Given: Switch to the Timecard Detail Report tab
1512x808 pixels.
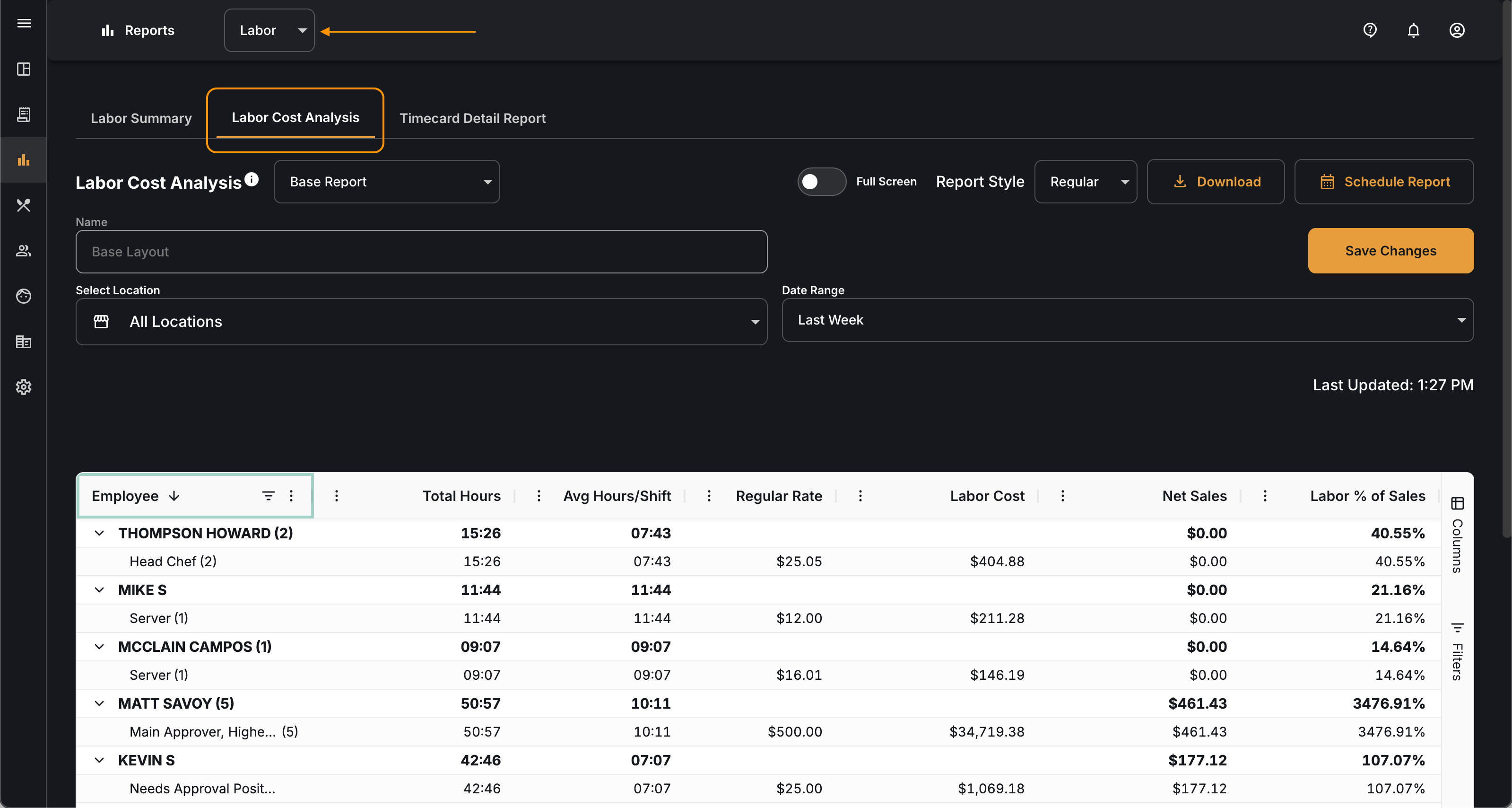Looking at the screenshot, I should click(x=472, y=118).
